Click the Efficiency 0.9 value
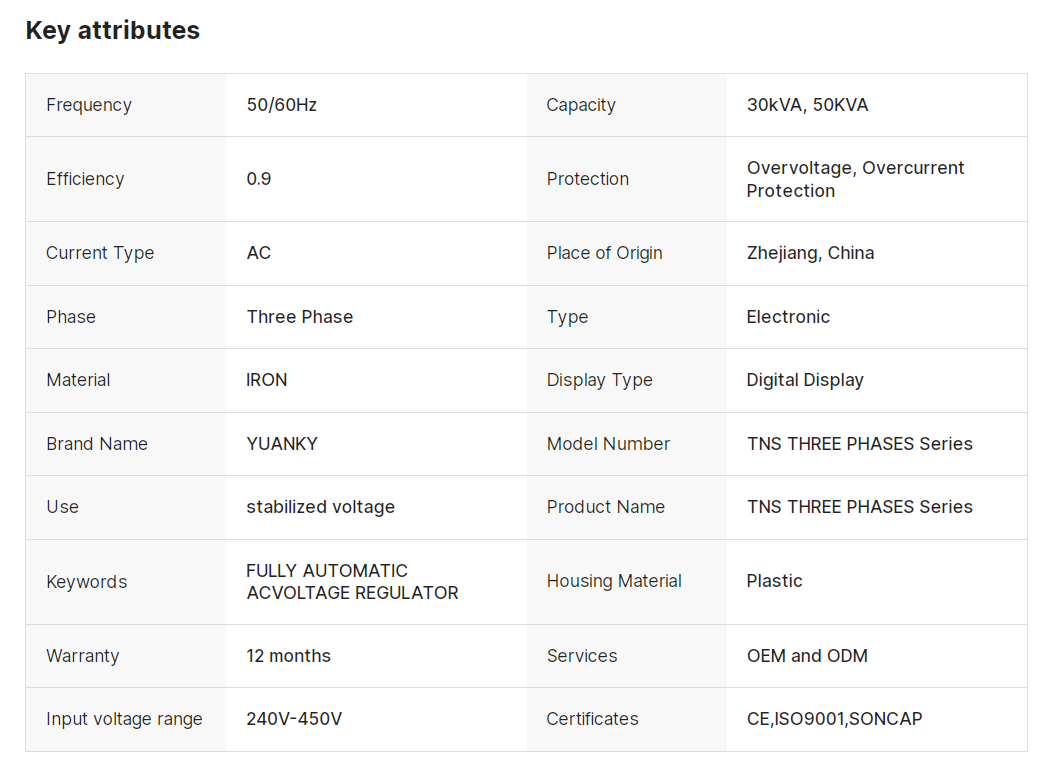 [x=259, y=179]
